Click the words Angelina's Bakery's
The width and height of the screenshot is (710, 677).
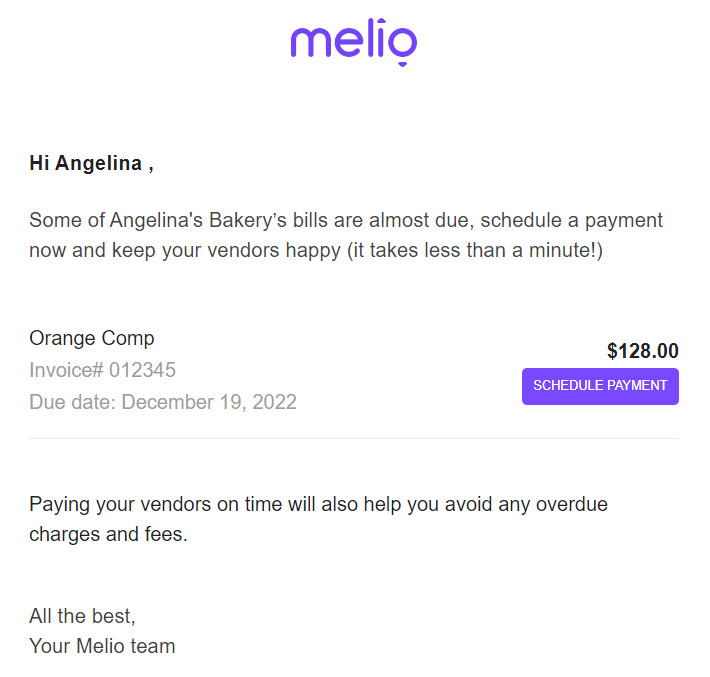(x=198, y=221)
